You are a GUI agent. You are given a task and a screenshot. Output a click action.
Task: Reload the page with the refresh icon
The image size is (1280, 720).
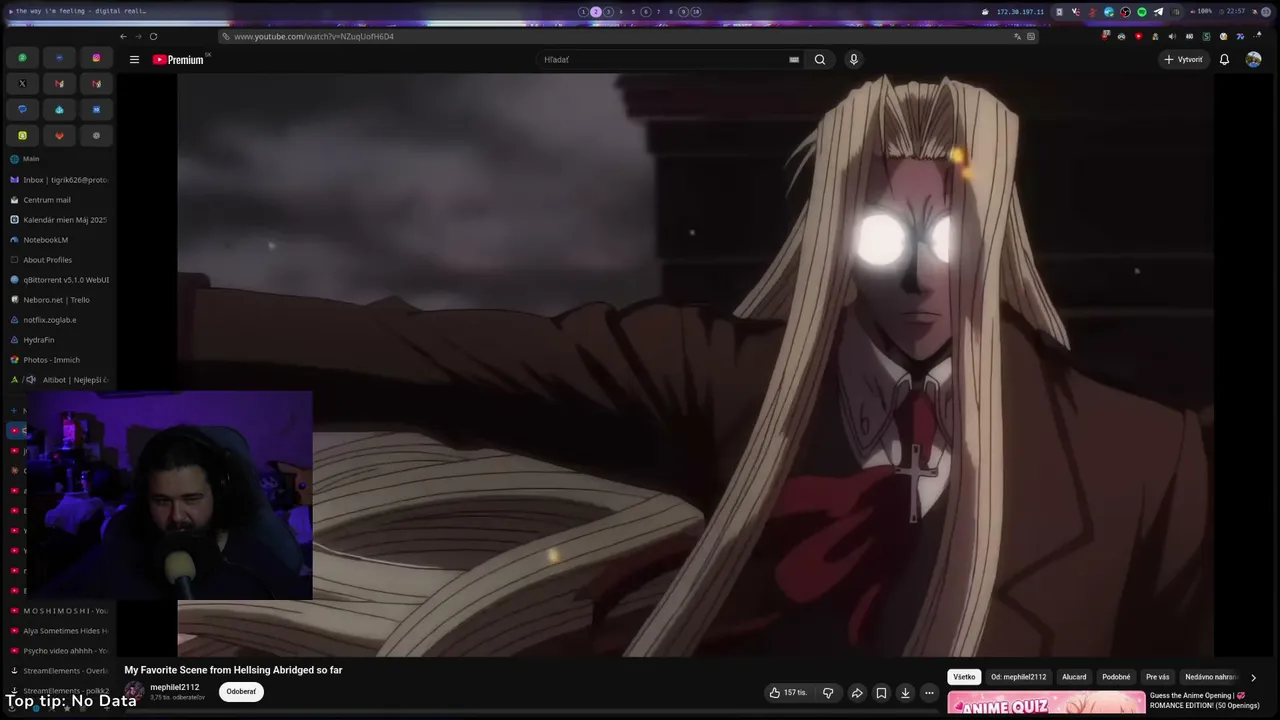click(x=153, y=37)
